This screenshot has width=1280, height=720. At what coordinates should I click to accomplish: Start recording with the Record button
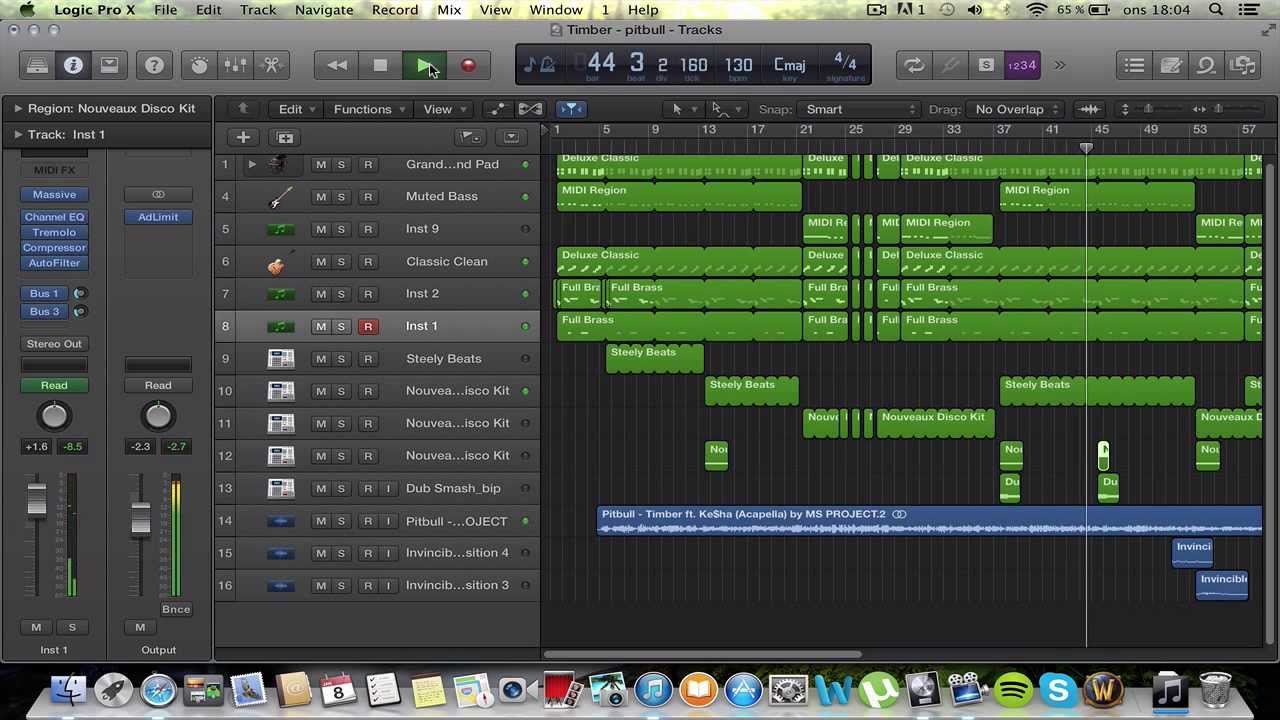468,65
